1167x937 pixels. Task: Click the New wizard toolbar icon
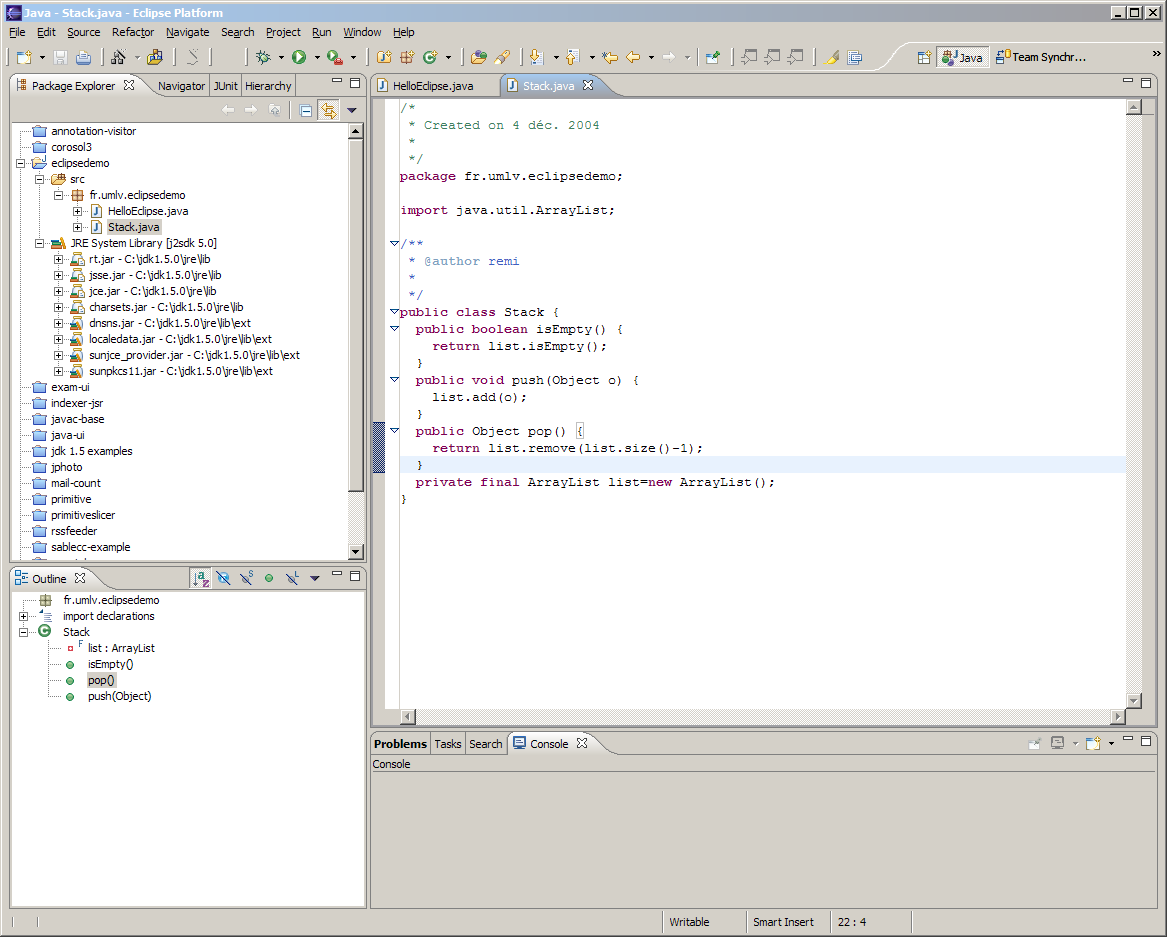coord(24,58)
